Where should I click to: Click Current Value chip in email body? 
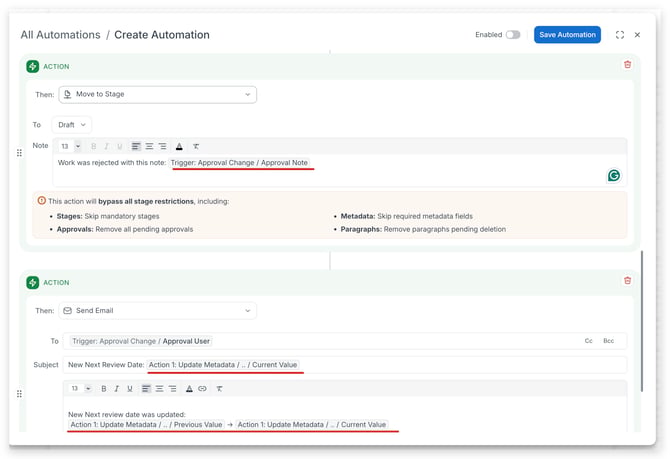pyautogui.click(x=311, y=425)
